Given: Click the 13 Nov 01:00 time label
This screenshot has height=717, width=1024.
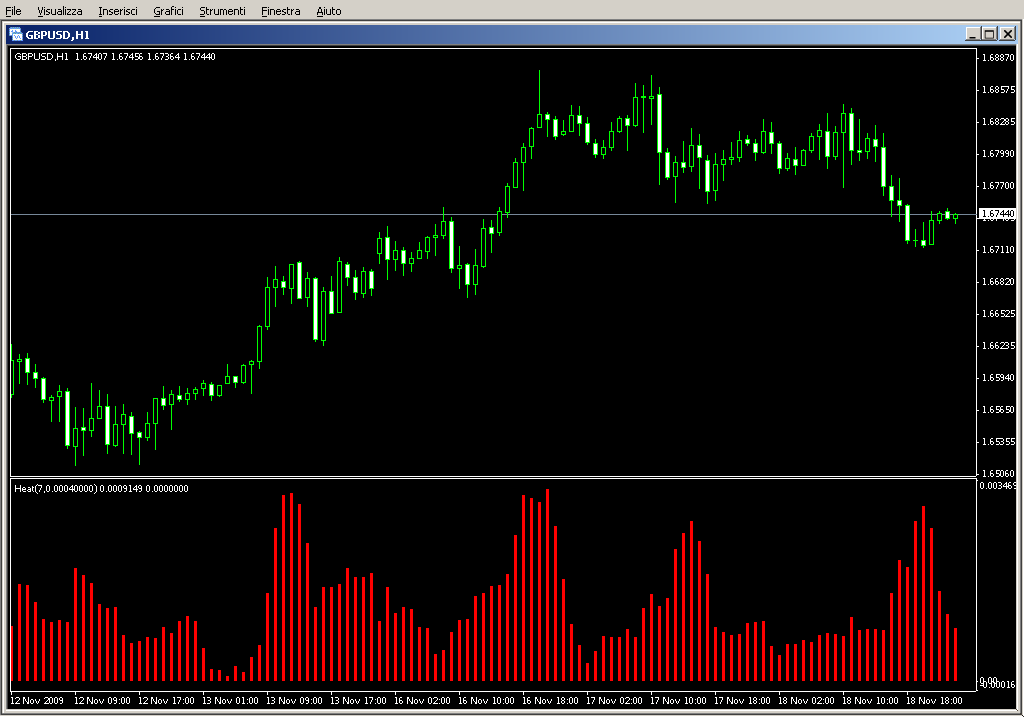Looking at the screenshot, I should click(x=230, y=701).
